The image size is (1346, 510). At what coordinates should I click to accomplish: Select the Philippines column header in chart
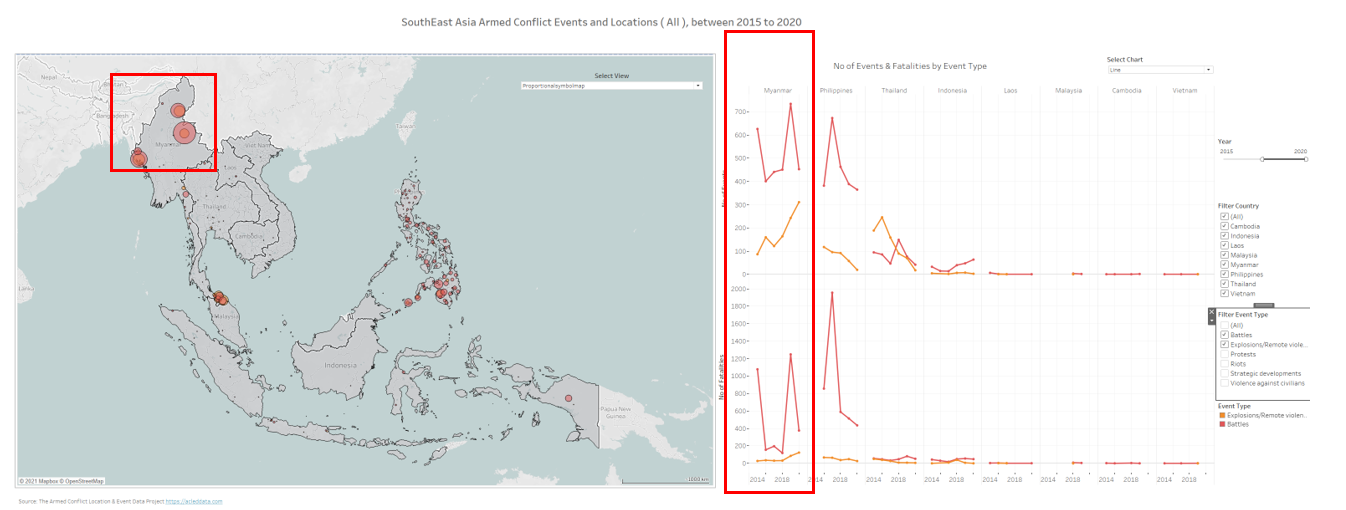[836, 91]
